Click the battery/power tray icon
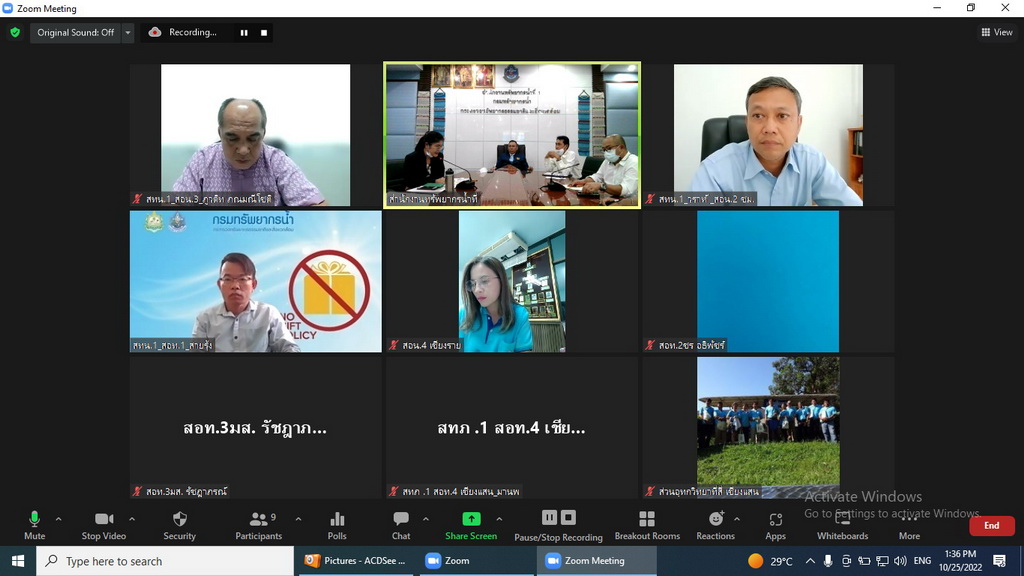 click(x=864, y=561)
